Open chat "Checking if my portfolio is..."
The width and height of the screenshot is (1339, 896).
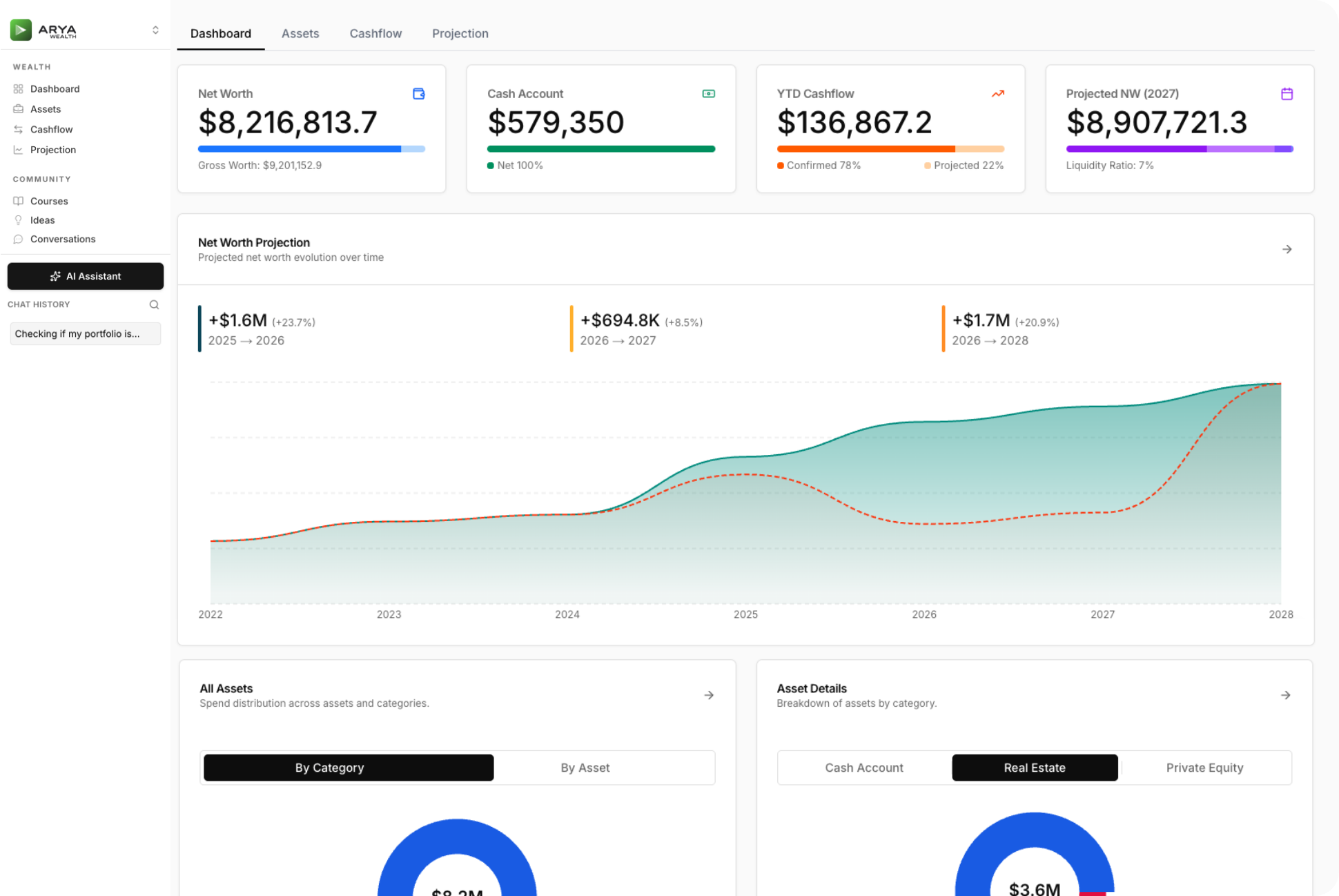(x=85, y=333)
